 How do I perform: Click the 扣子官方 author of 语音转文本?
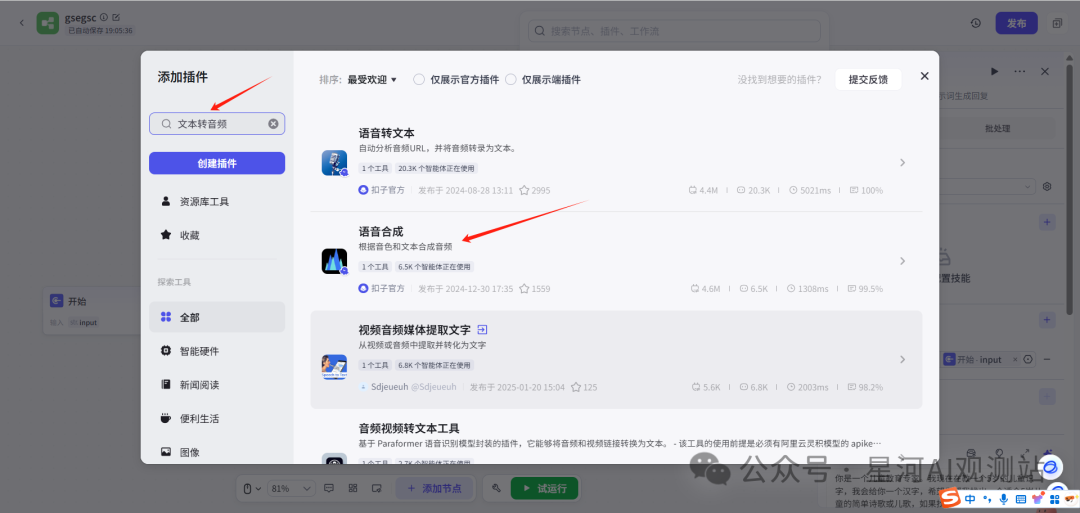click(x=382, y=190)
